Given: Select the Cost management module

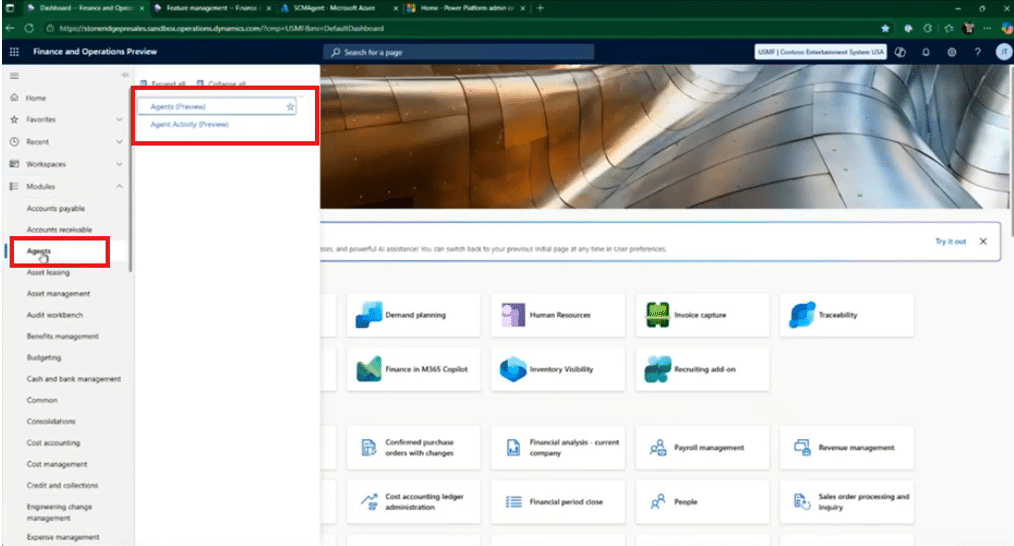Looking at the screenshot, I should tap(57, 464).
